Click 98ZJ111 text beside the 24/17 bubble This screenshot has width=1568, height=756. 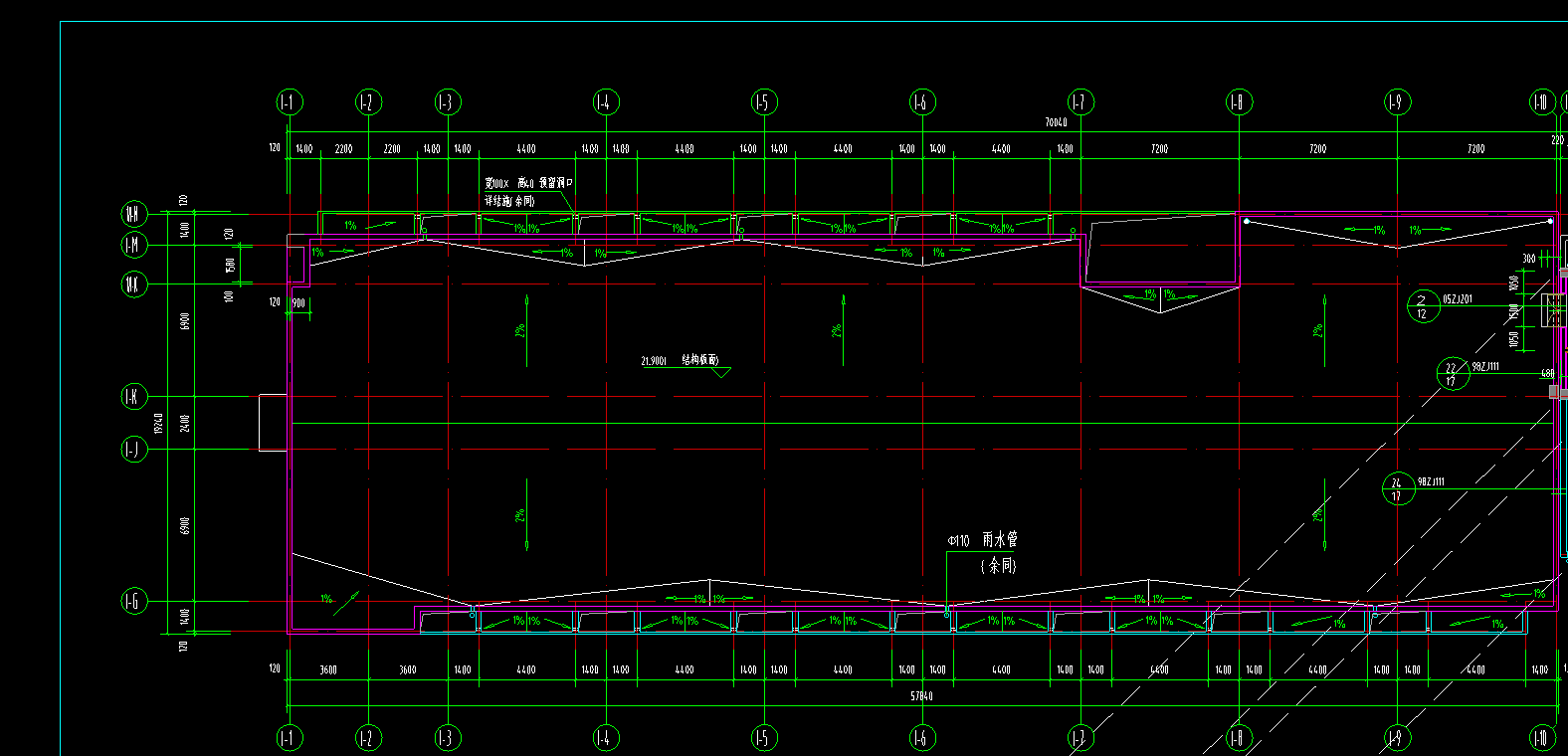1431,481
